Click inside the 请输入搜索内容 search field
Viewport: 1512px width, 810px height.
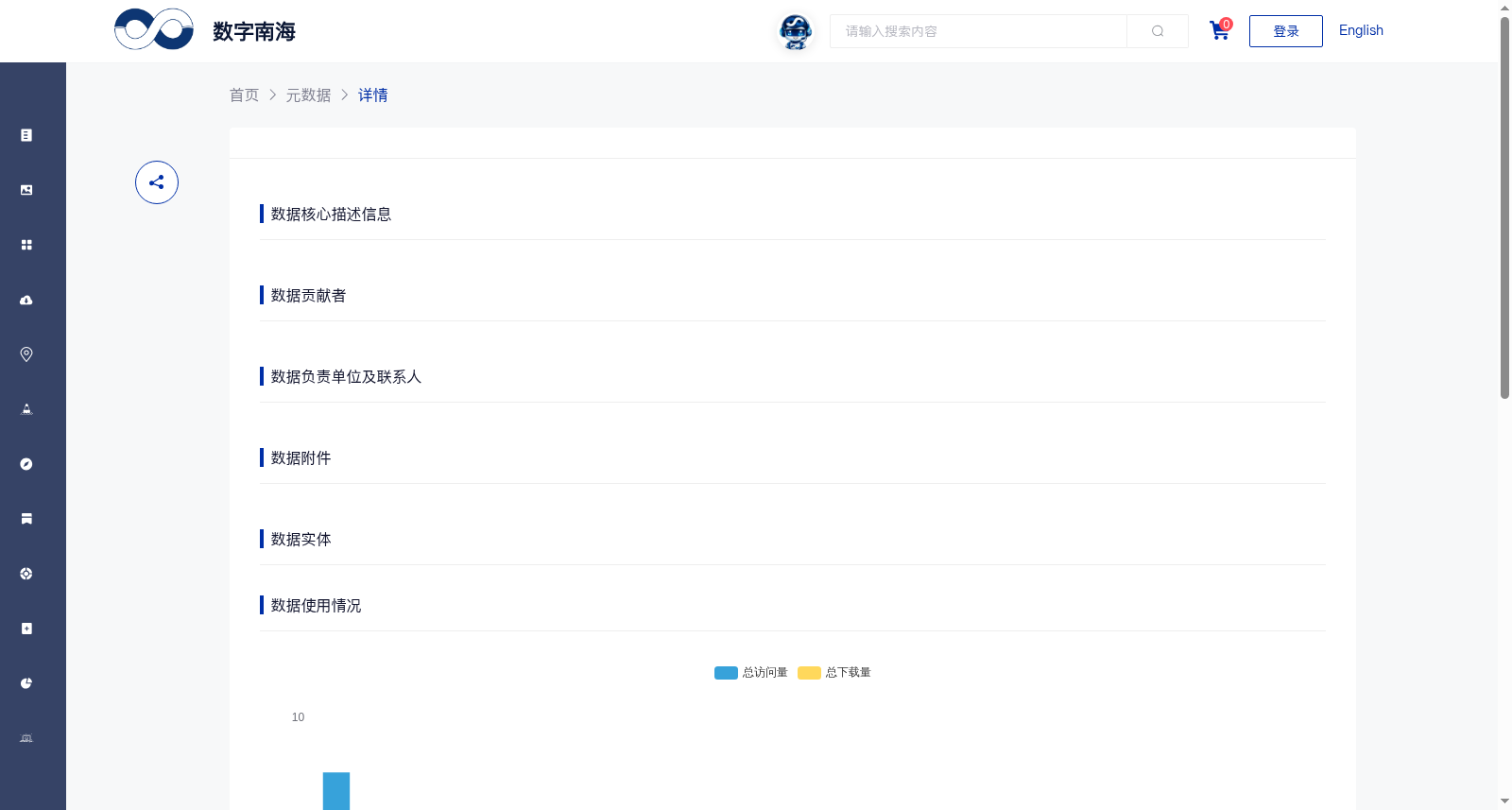click(x=978, y=31)
